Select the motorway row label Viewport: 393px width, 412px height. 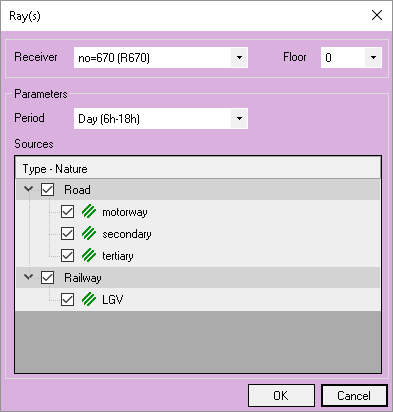pyautogui.click(x=125, y=212)
